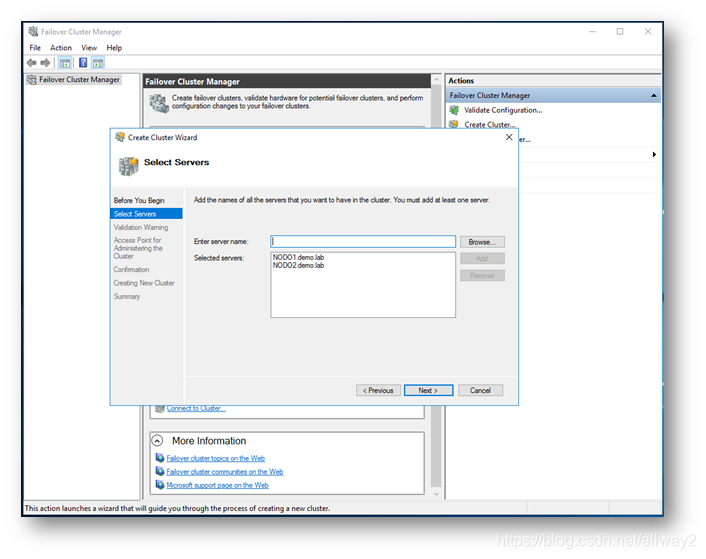Image resolution: width=706 pixels, height=559 pixels.
Task: Collapse the More Information section
Action: 157,440
